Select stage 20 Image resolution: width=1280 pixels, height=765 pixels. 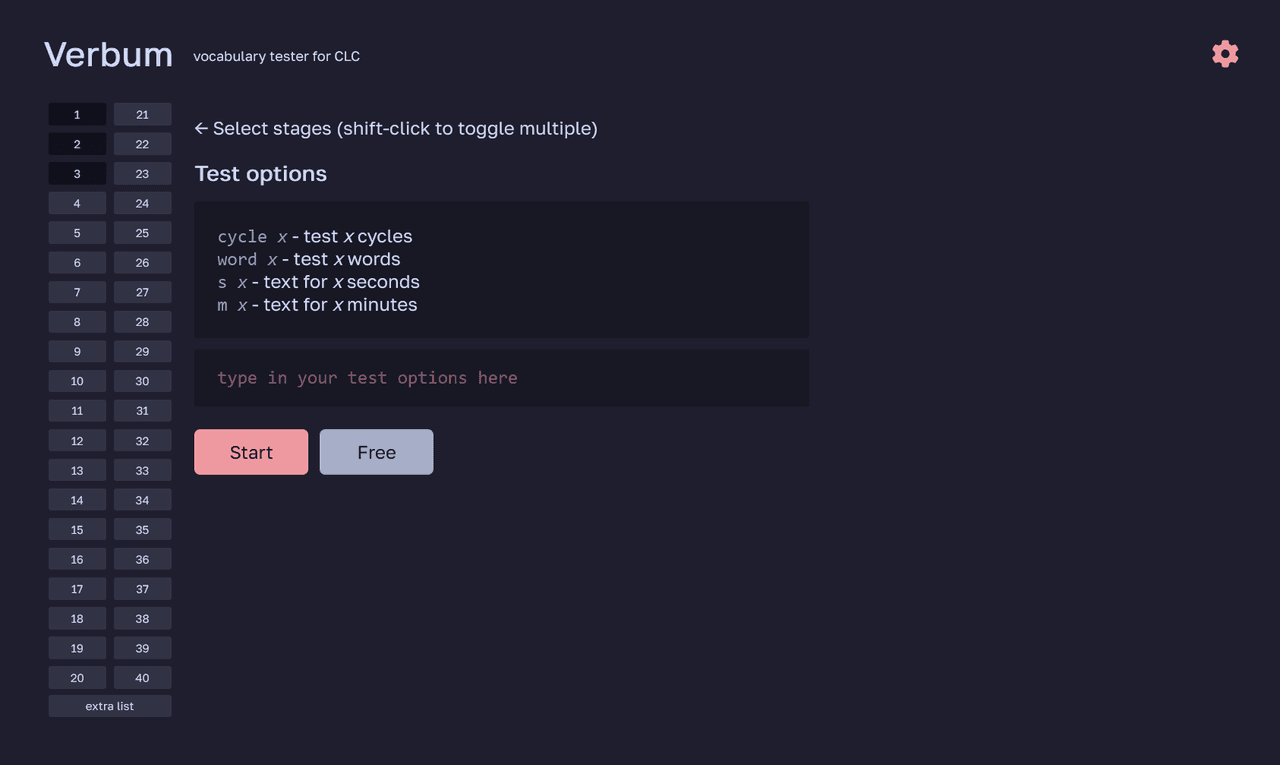pyautogui.click(x=77, y=678)
